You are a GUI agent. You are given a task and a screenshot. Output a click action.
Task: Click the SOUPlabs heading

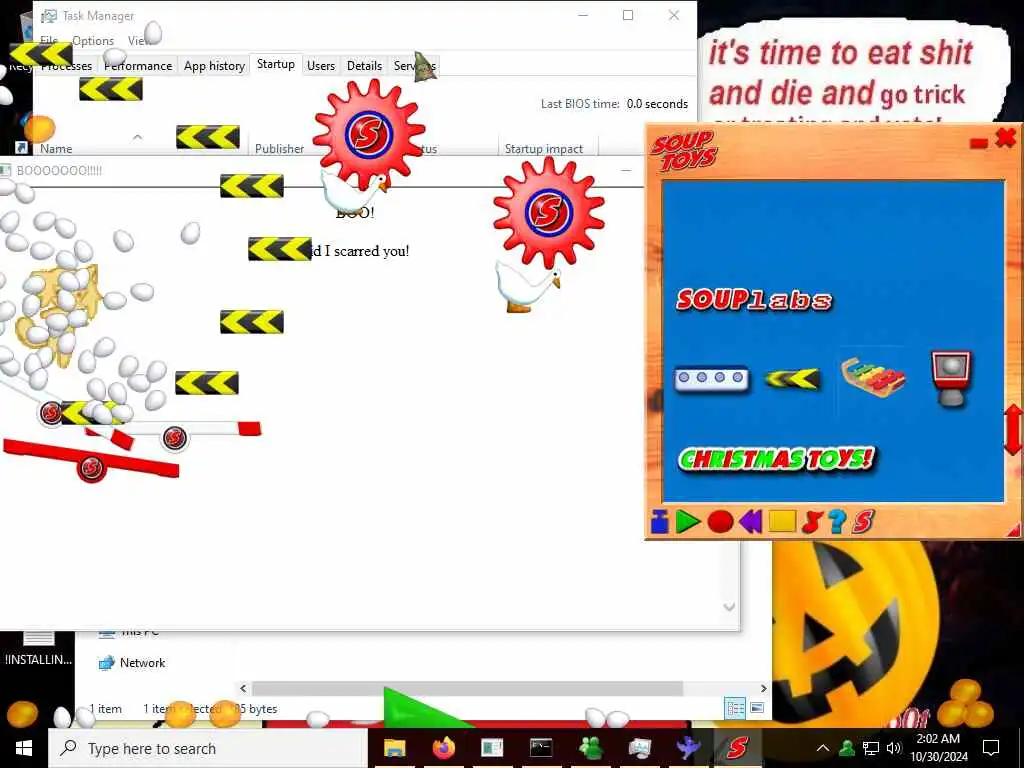[754, 300]
